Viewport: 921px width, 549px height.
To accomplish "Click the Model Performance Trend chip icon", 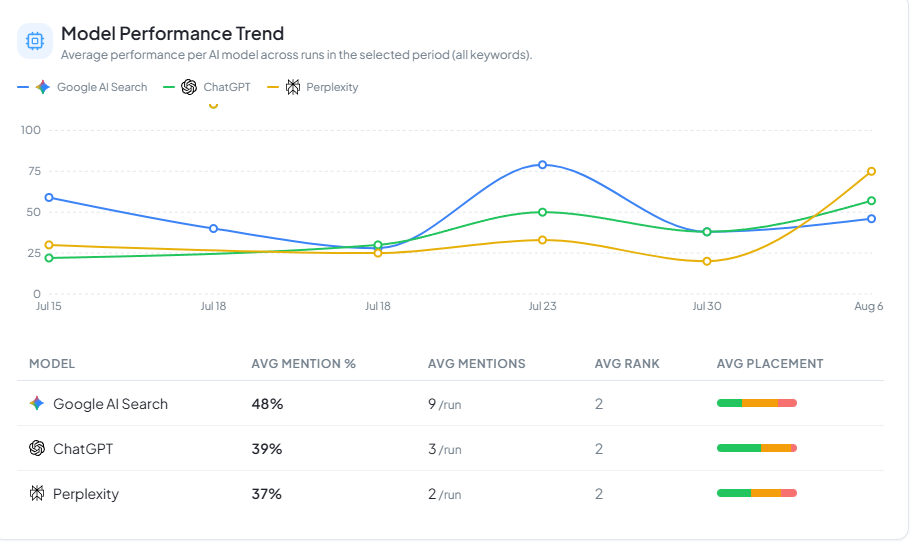I will (x=35, y=41).
